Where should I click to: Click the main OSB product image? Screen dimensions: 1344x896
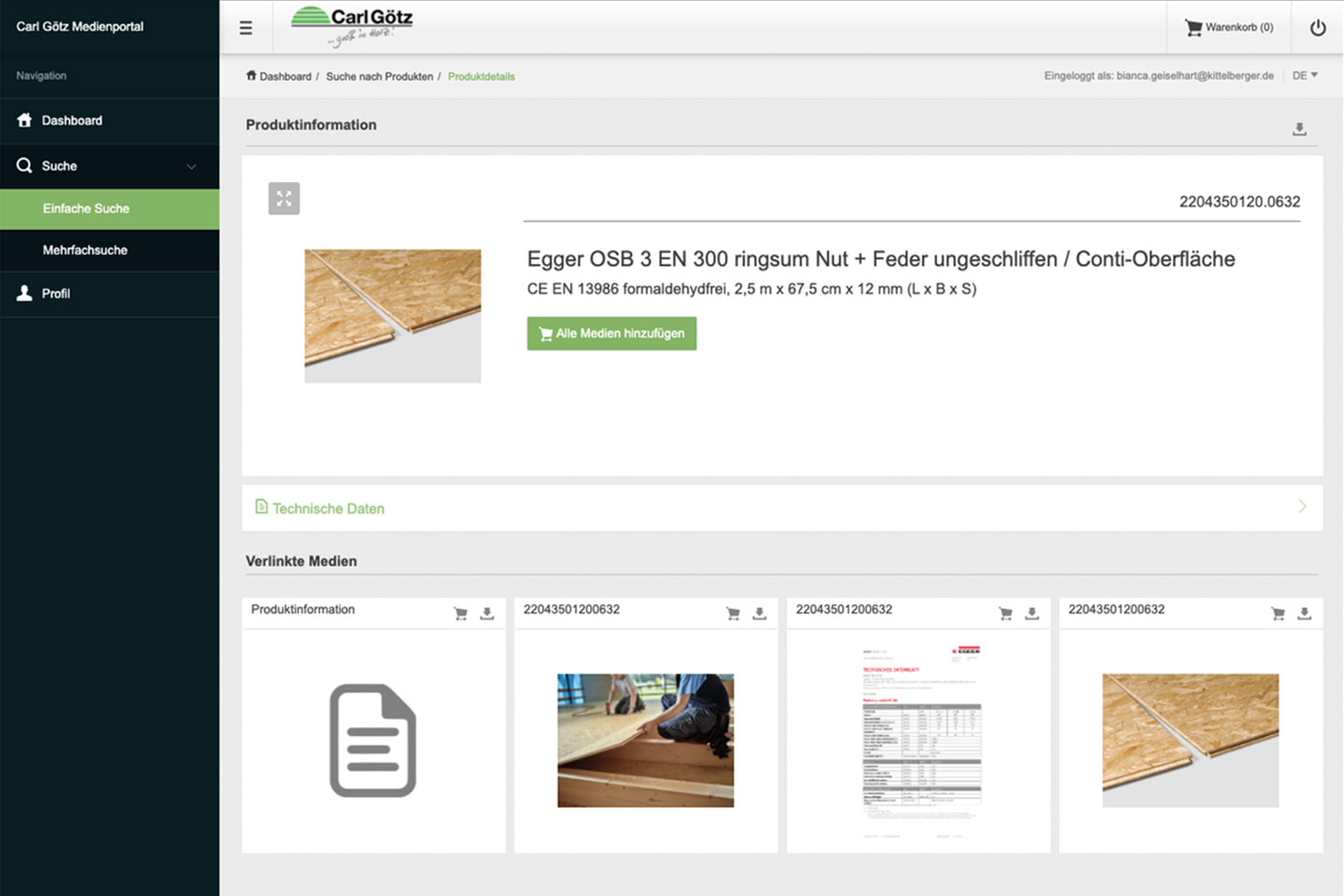point(393,315)
